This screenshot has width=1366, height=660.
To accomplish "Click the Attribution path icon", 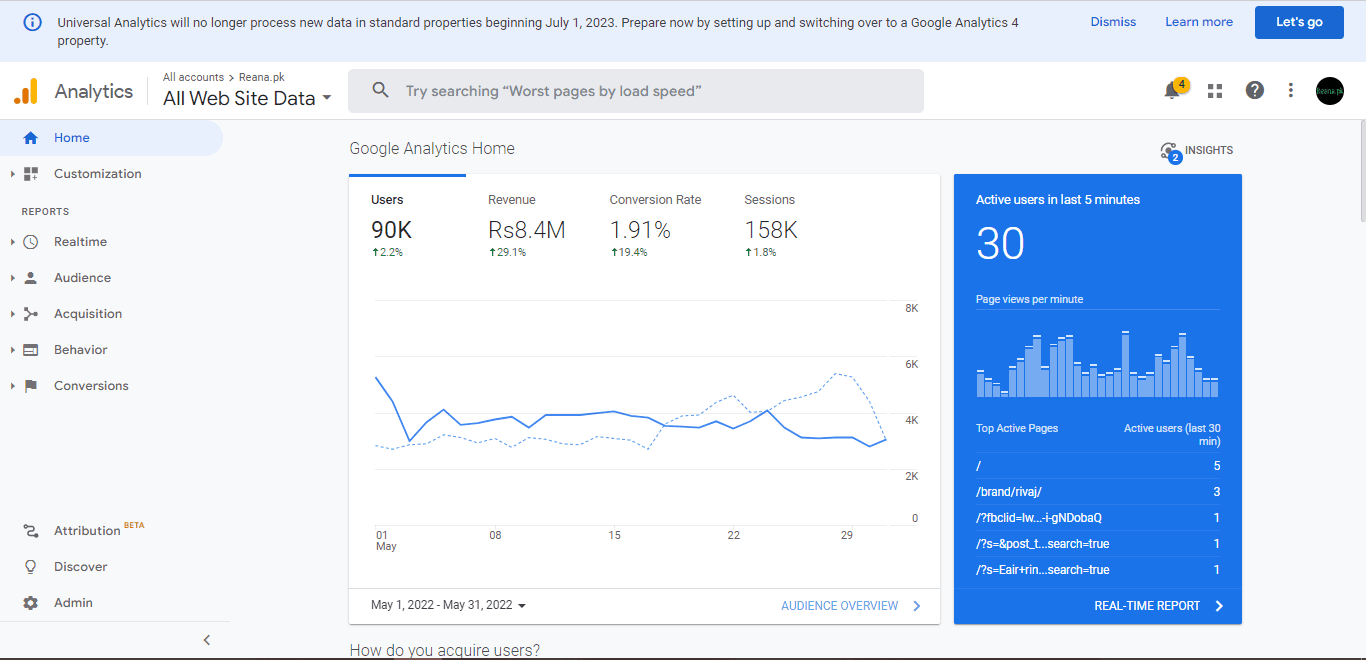I will 31,531.
